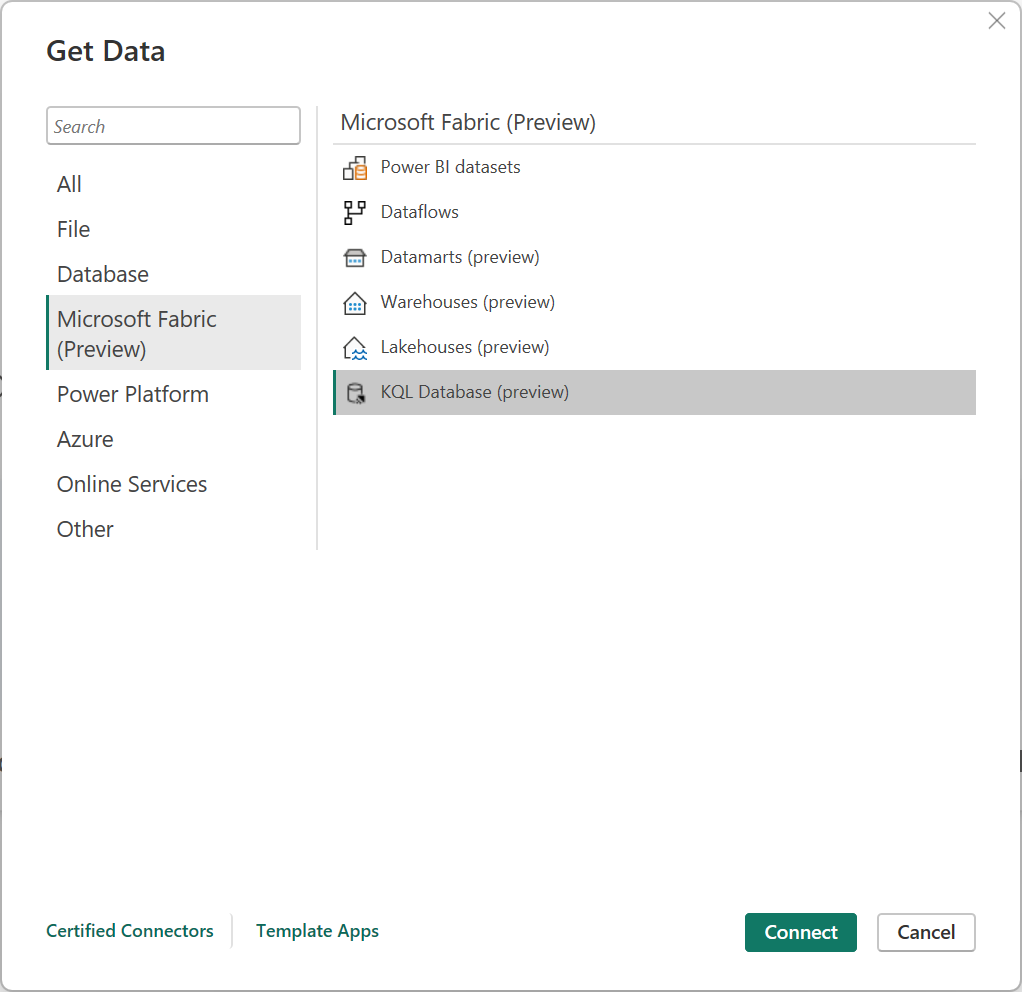Select the All category
Viewport: 1022px width, 992px height.
coord(69,184)
